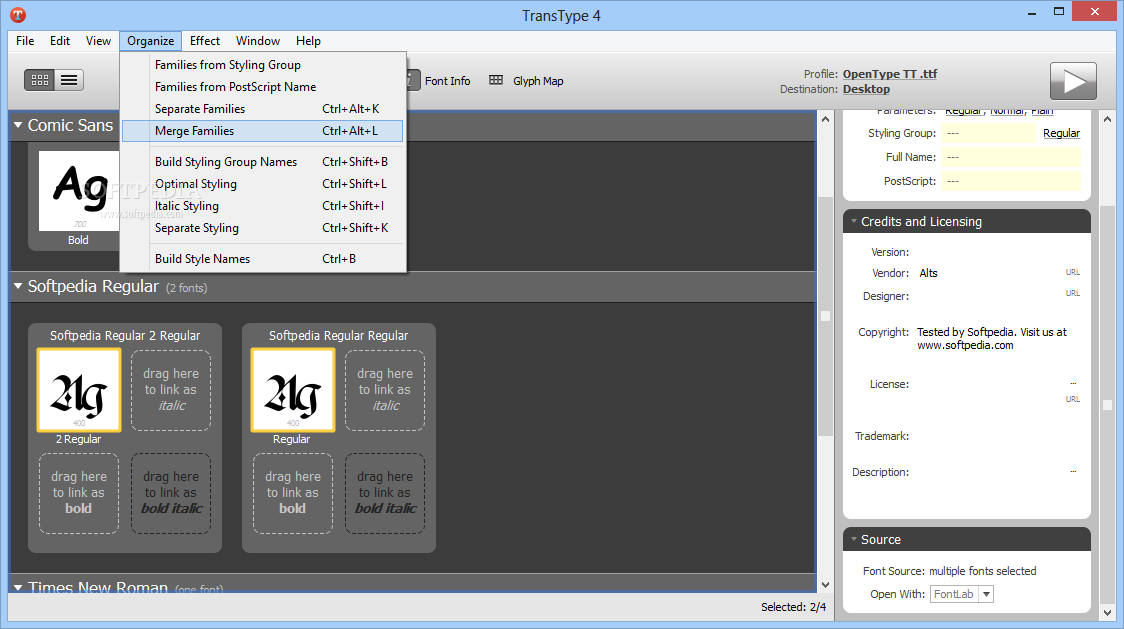Viewport: 1124px width, 629px height.
Task: Open Vendor URL field icon
Action: click(x=1072, y=273)
